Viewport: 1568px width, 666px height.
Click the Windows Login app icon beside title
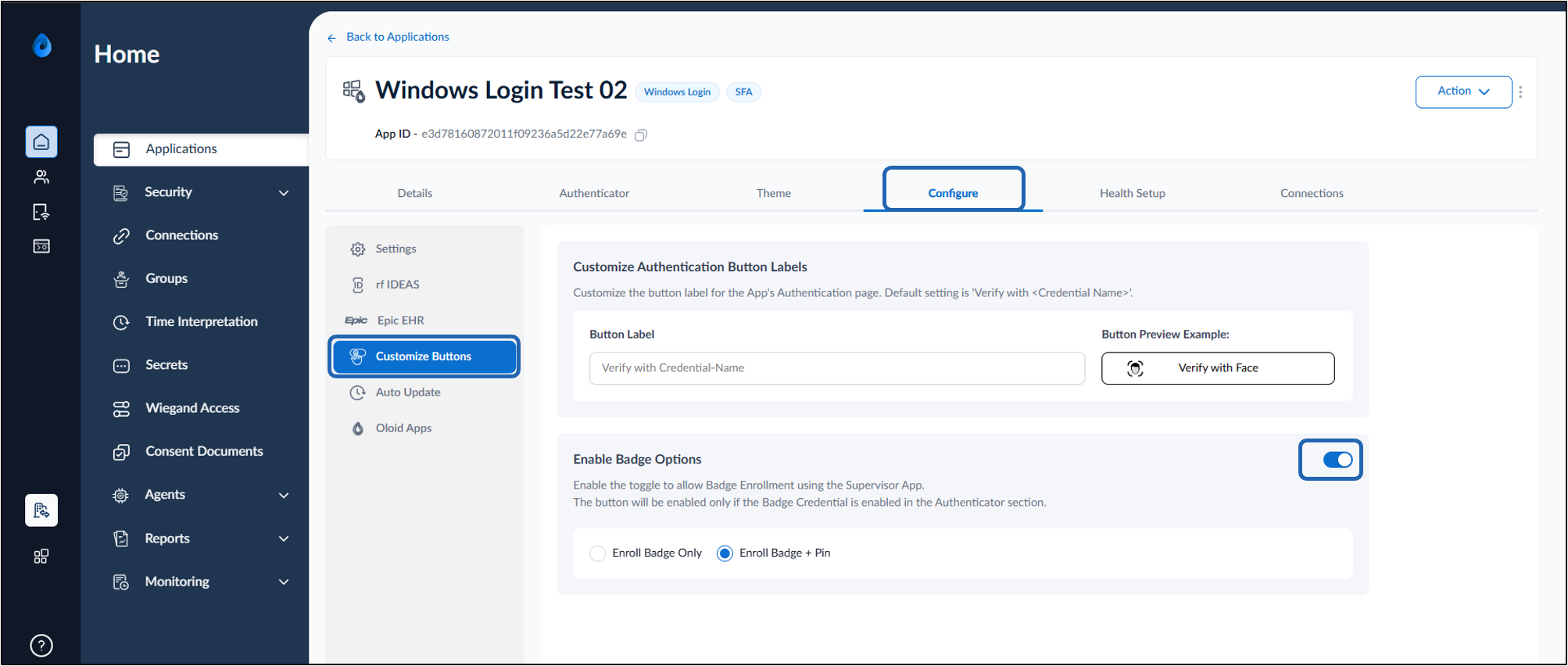coord(354,91)
